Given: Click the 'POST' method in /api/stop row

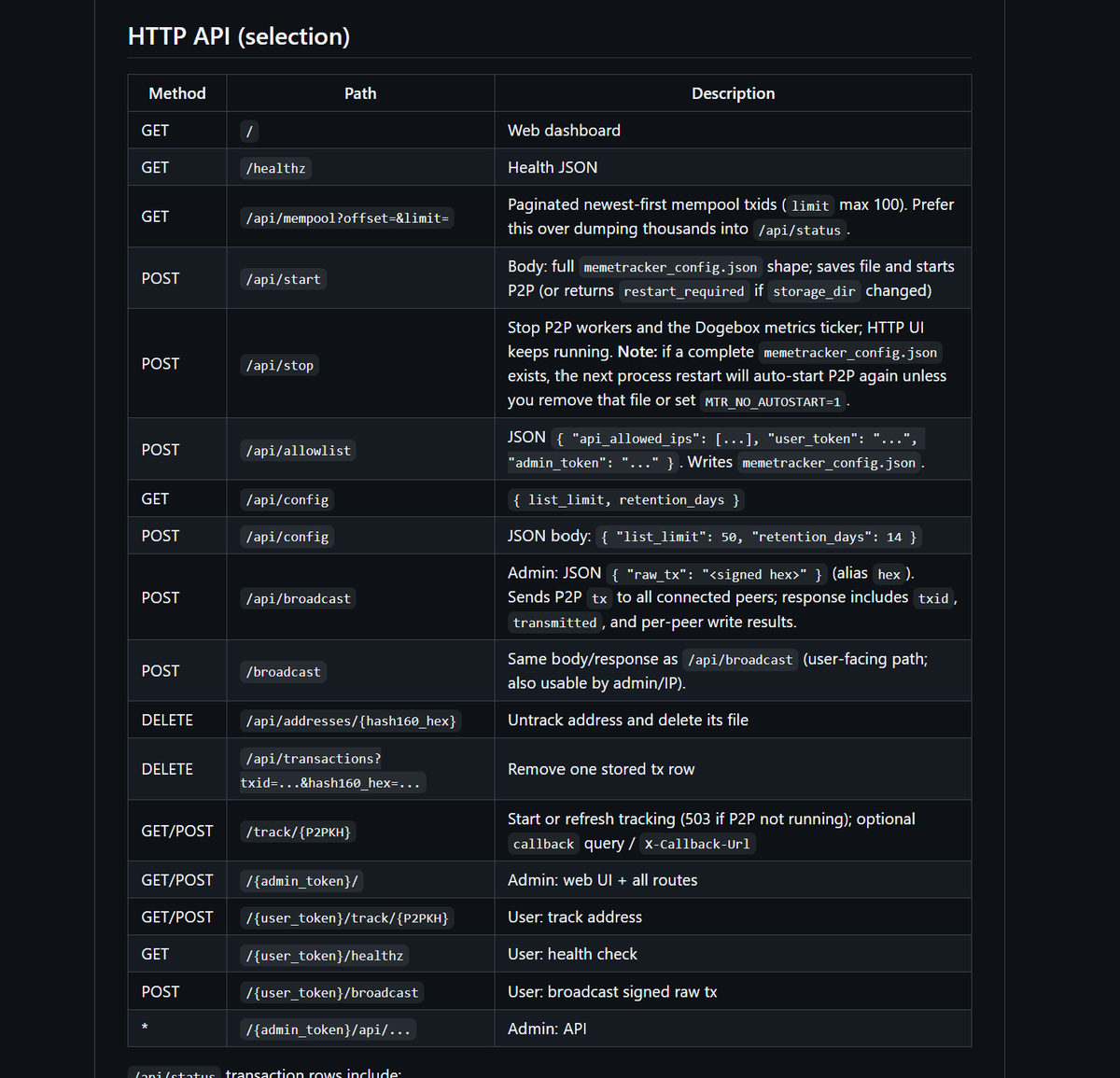Looking at the screenshot, I should (161, 364).
